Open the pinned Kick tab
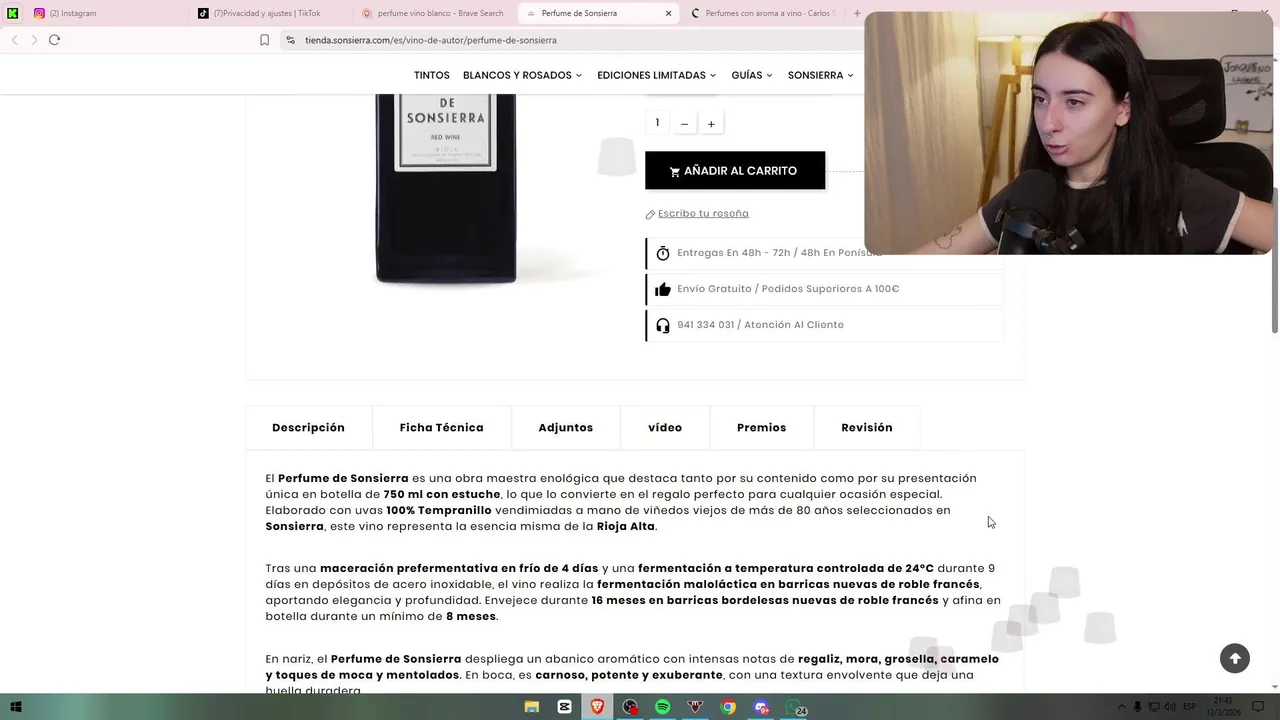This screenshot has width=1280, height=720. tap(13, 13)
